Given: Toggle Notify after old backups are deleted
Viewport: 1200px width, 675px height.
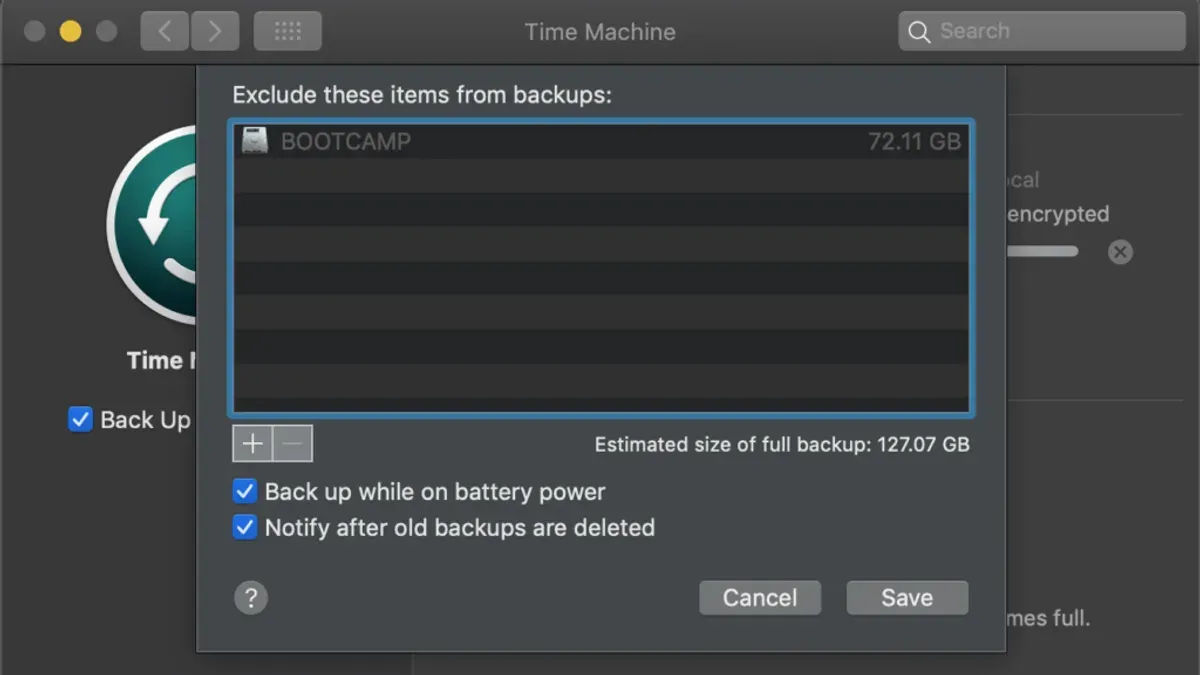Looking at the screenshot, I should [245, 527].
